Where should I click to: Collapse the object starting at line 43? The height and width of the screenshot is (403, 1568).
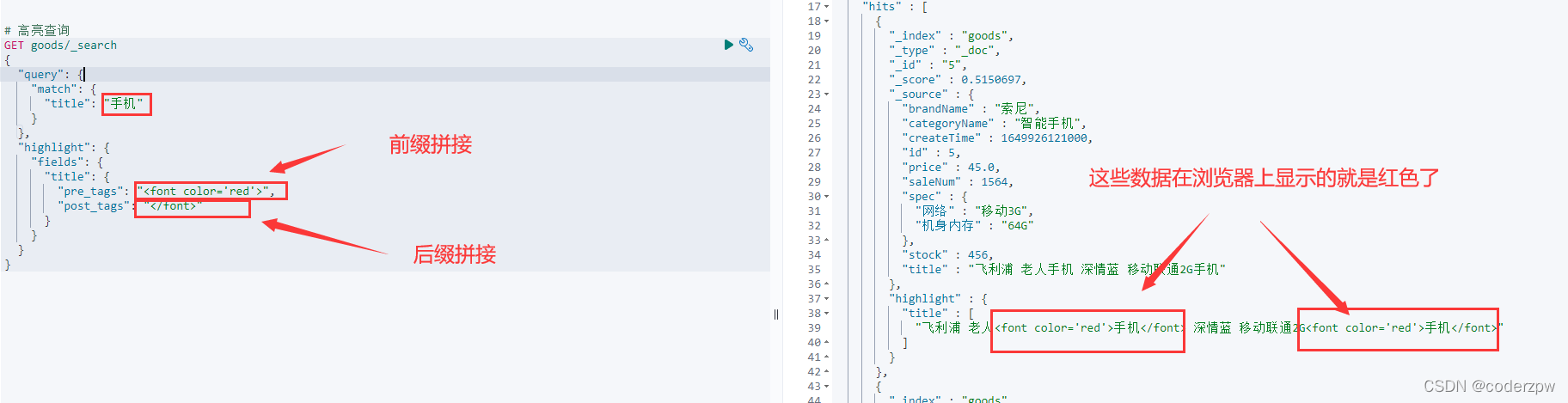tap(827, 387)
